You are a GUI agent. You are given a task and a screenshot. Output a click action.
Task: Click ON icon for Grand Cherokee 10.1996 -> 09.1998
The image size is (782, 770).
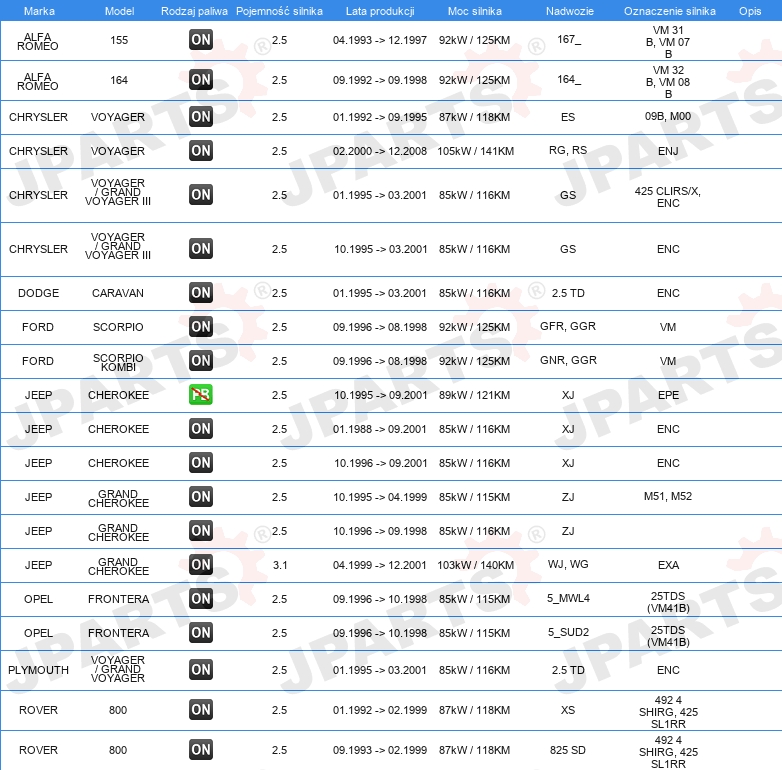click(201, 531)
